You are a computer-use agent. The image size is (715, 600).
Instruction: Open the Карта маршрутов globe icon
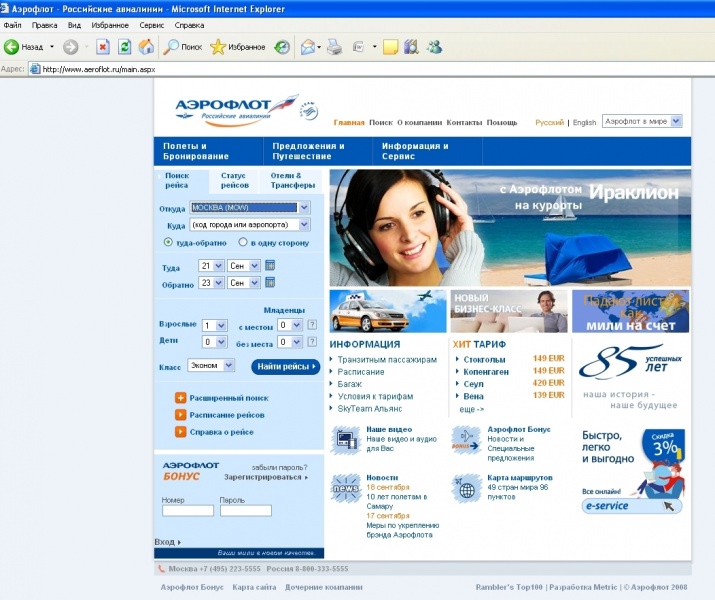click(466, 490)
